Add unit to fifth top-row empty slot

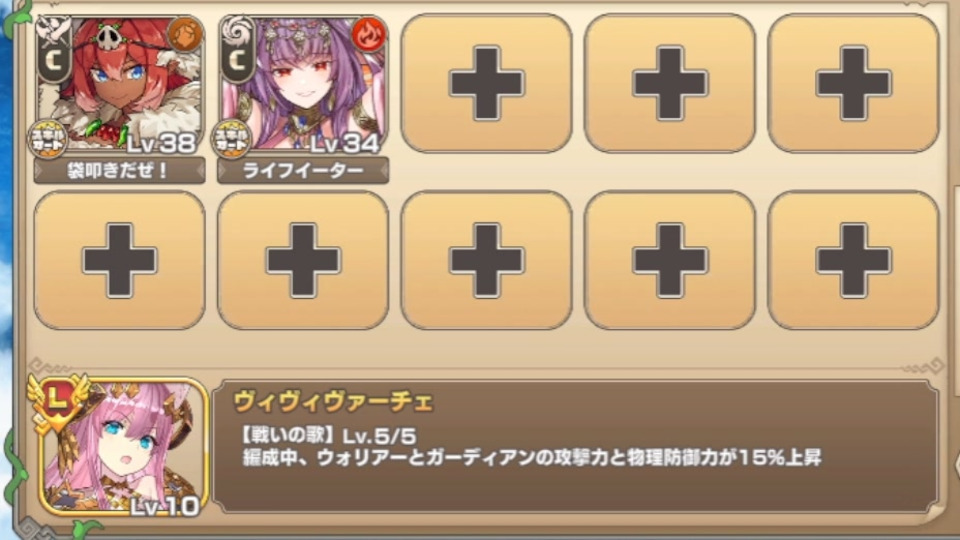click(x=853, y=83)
